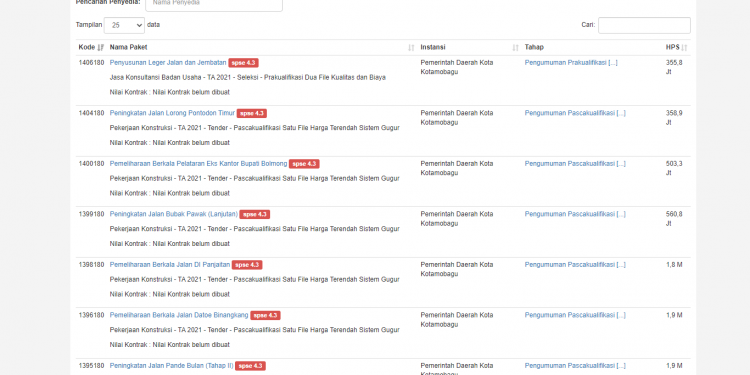
Task: Open Peningkatan Jalan Pande Bulan (Tahap II) link
Action: (172, 365)
